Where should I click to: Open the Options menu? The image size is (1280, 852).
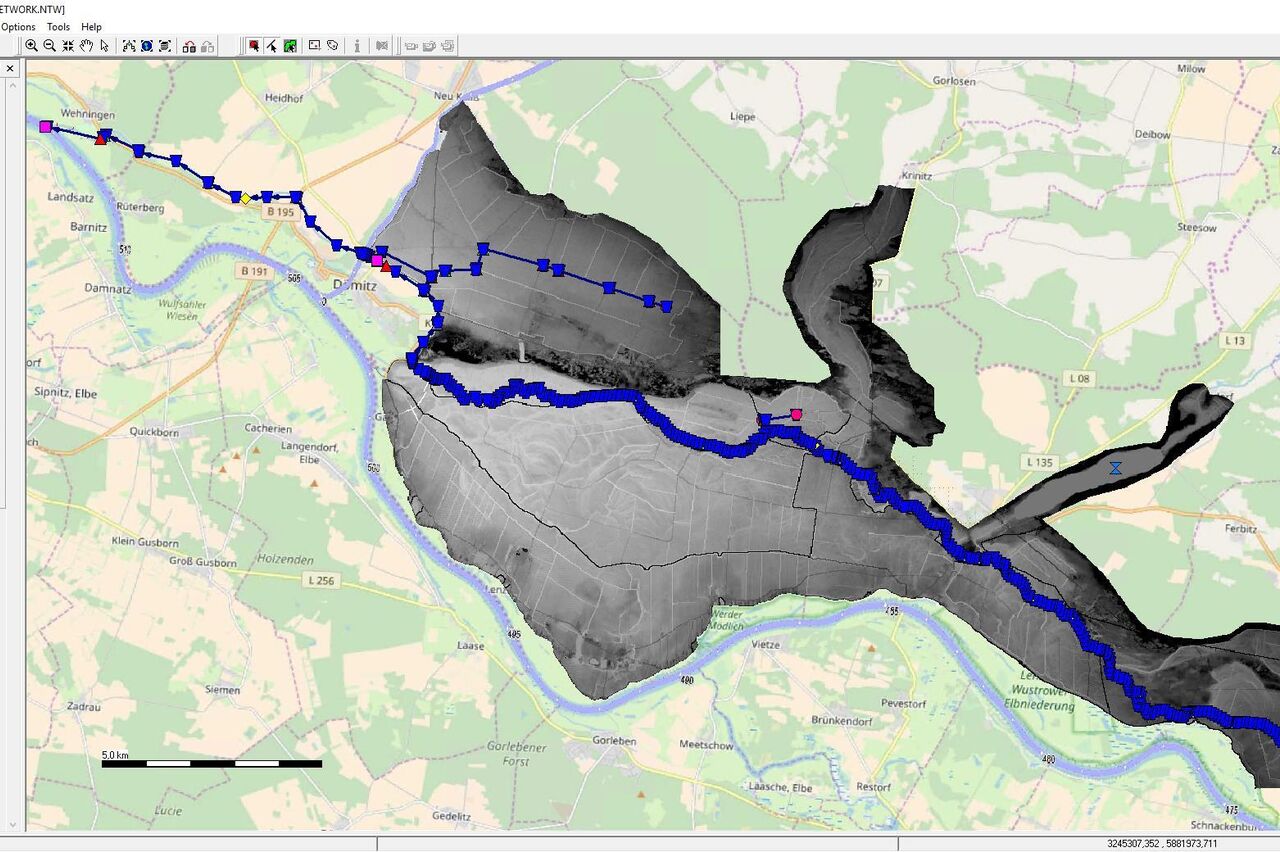click(x=18, y=27)
